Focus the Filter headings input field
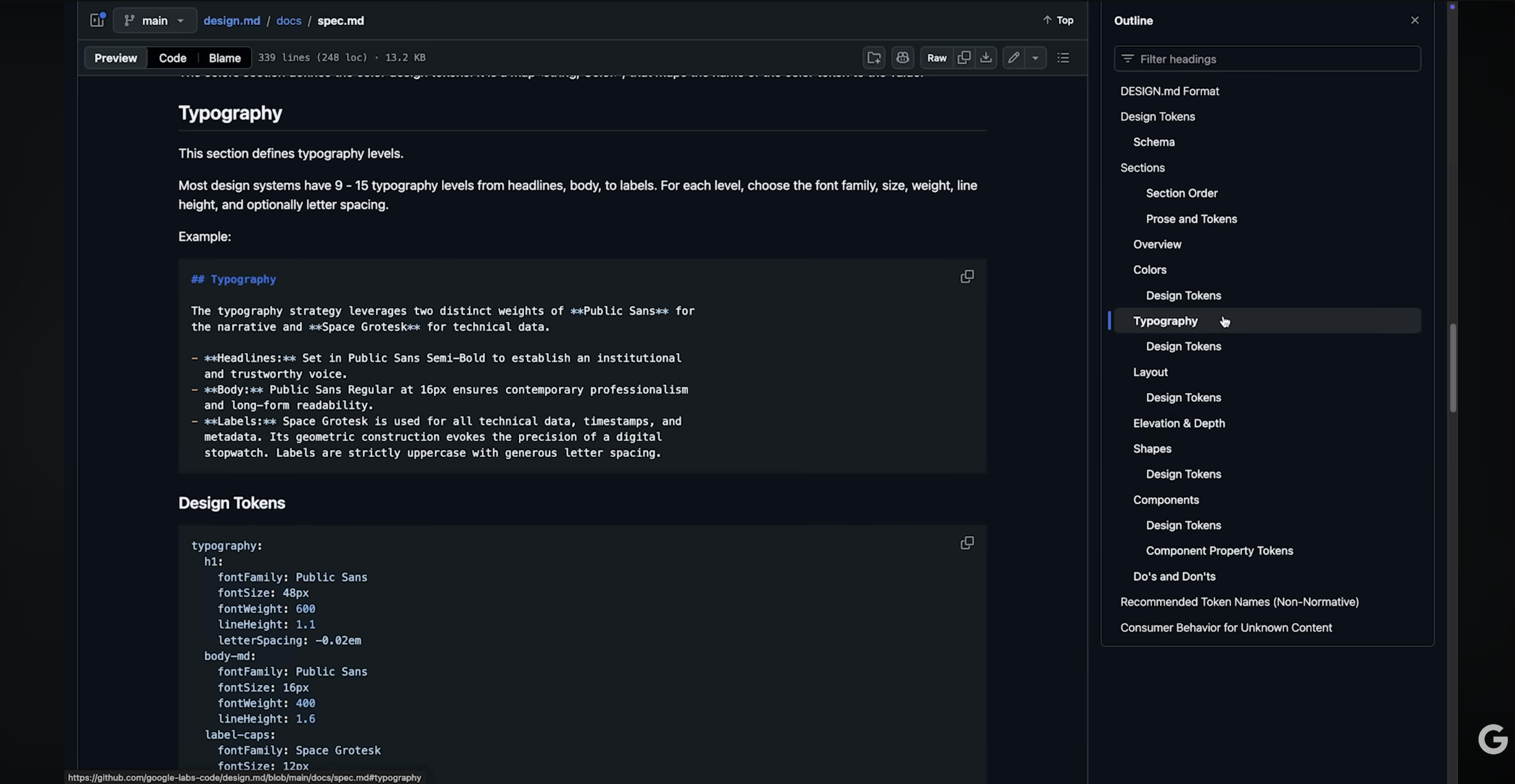The width and height of the screenshot is (1515, 784). point(1267,59)
